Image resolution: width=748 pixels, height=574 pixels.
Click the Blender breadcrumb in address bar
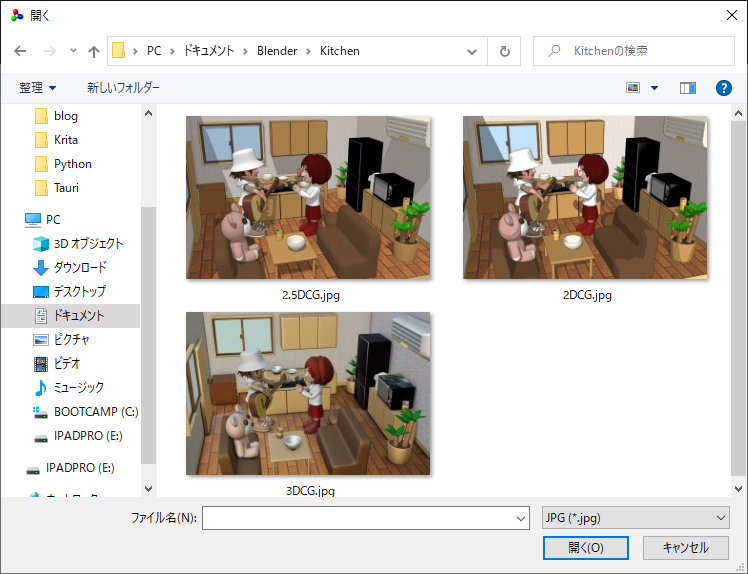pos(277,51)
